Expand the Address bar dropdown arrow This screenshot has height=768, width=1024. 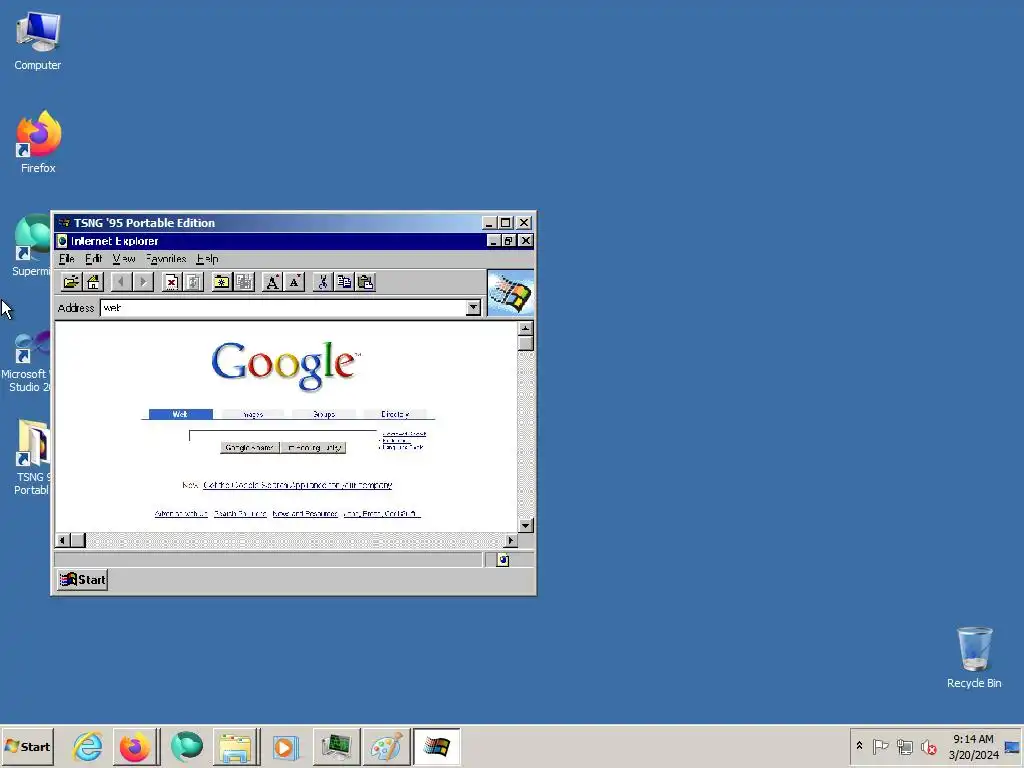tap(473, 308)
